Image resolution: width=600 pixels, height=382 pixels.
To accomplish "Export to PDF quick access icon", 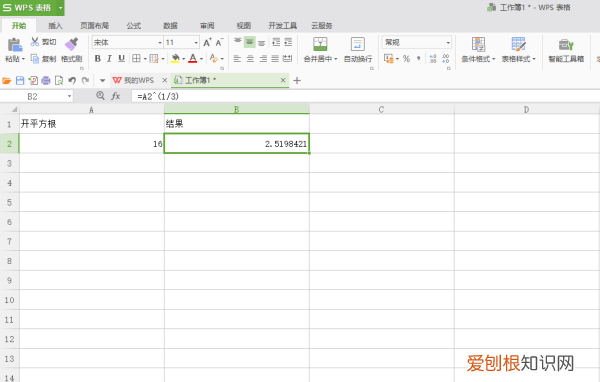I will click(33, 80).
